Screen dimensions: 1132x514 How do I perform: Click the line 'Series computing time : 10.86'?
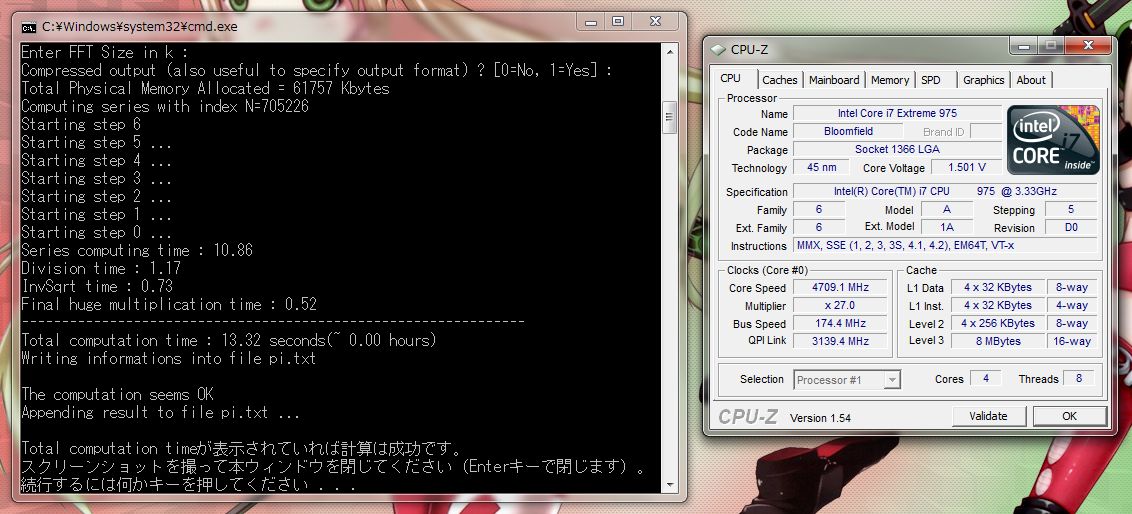136,251
